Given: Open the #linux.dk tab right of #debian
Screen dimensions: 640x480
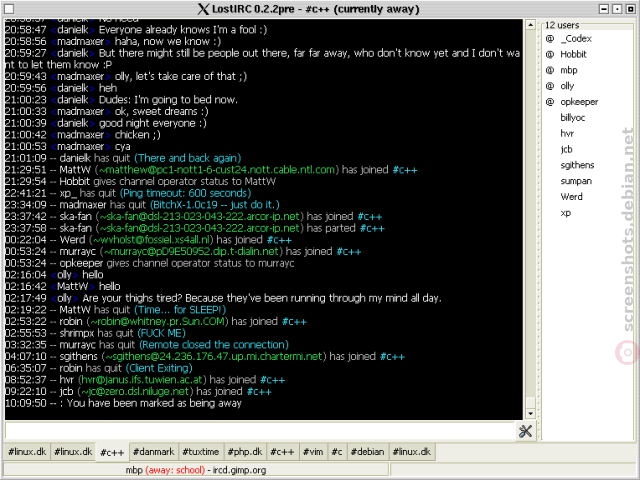Looking at the screenshot, I should point(412,452).
